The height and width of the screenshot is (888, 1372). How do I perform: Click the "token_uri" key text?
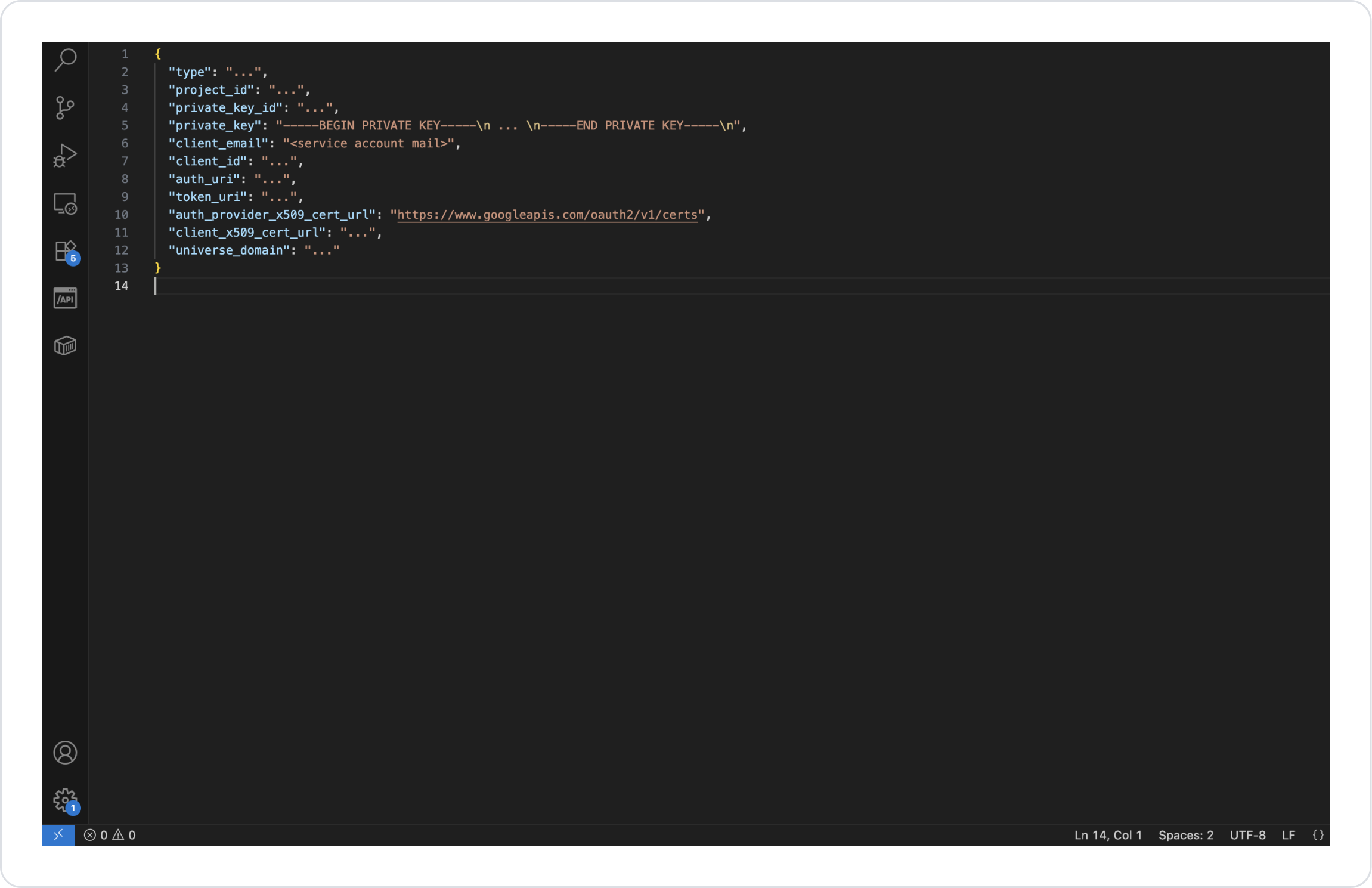[207, 197]
